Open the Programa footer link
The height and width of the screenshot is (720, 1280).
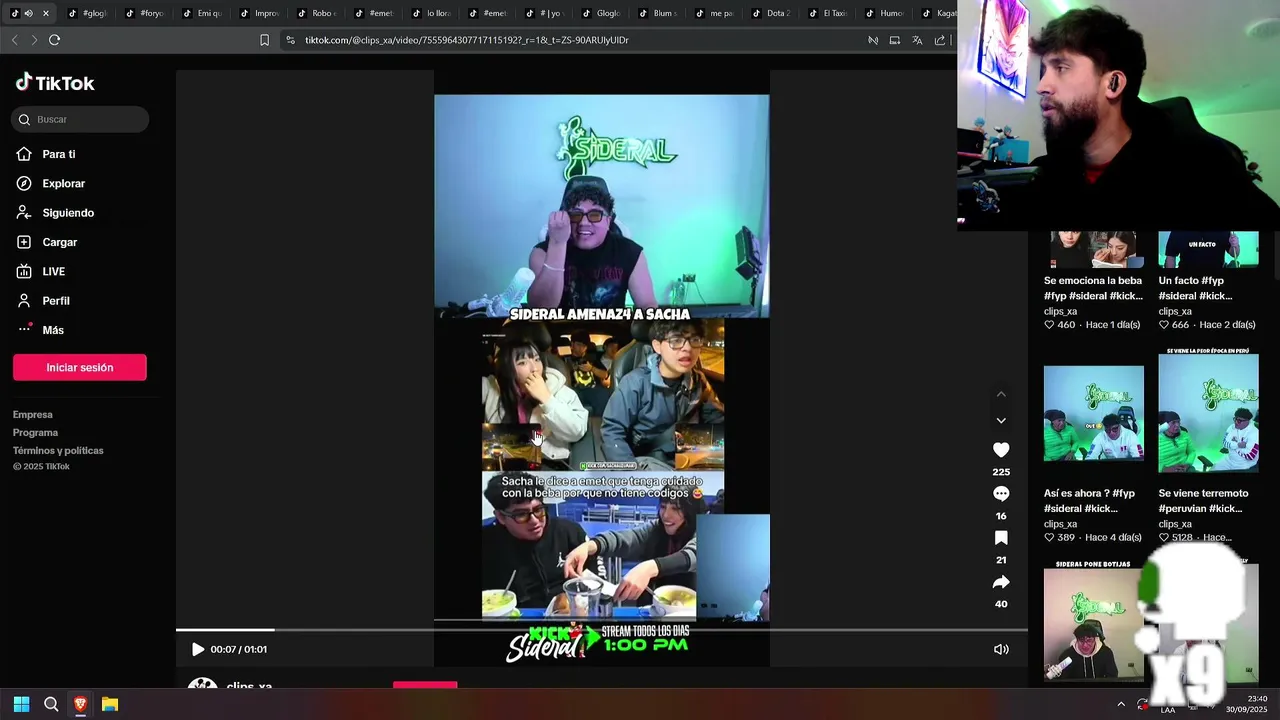point(35,433)
